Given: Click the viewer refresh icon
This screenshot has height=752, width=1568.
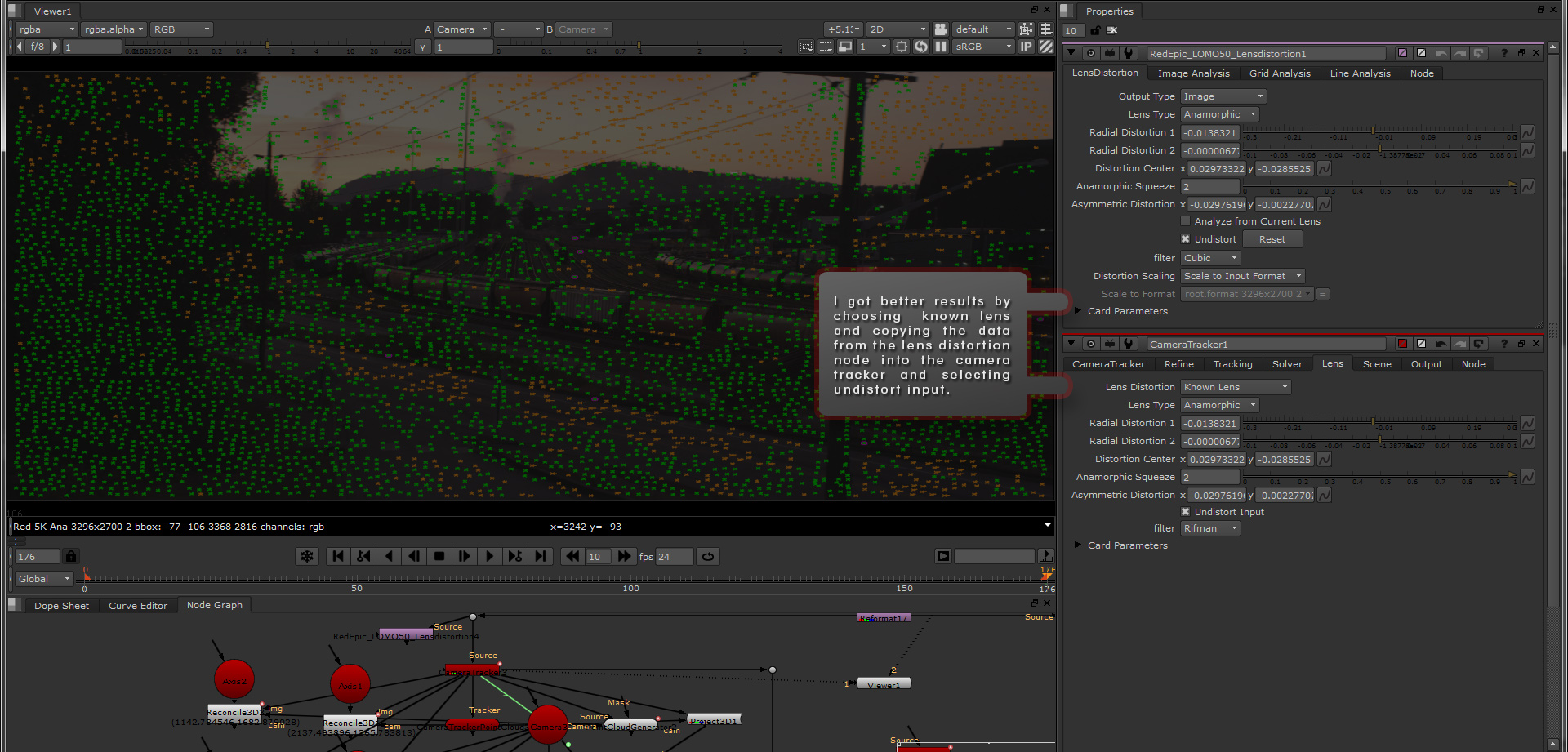Looking at the screenshot, I should click(920, 47).
